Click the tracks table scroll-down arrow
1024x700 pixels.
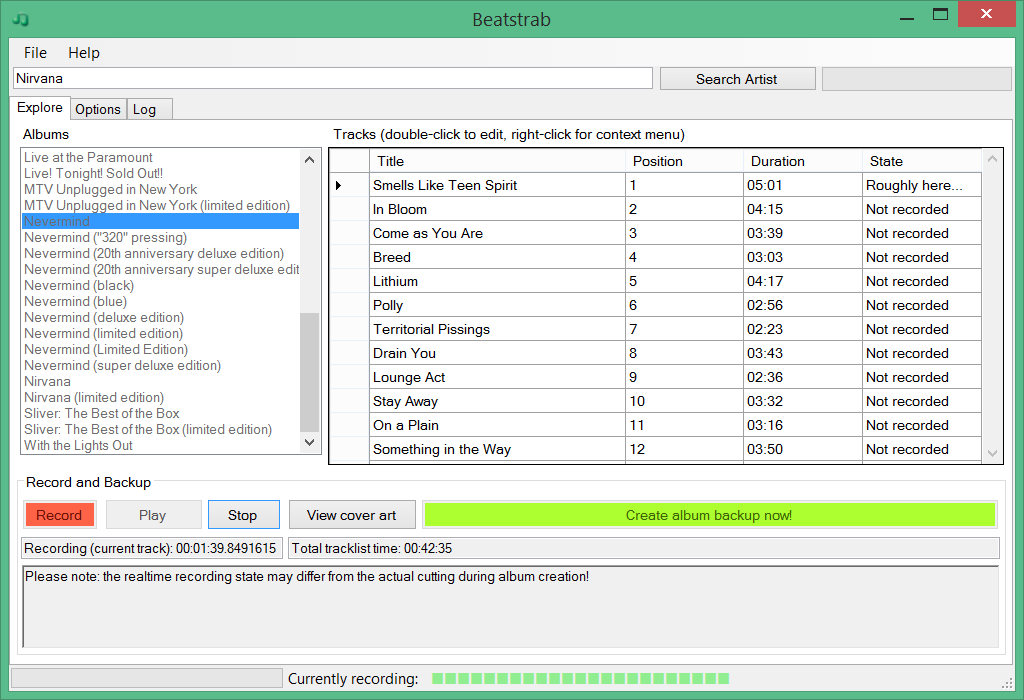click(993, 453)
